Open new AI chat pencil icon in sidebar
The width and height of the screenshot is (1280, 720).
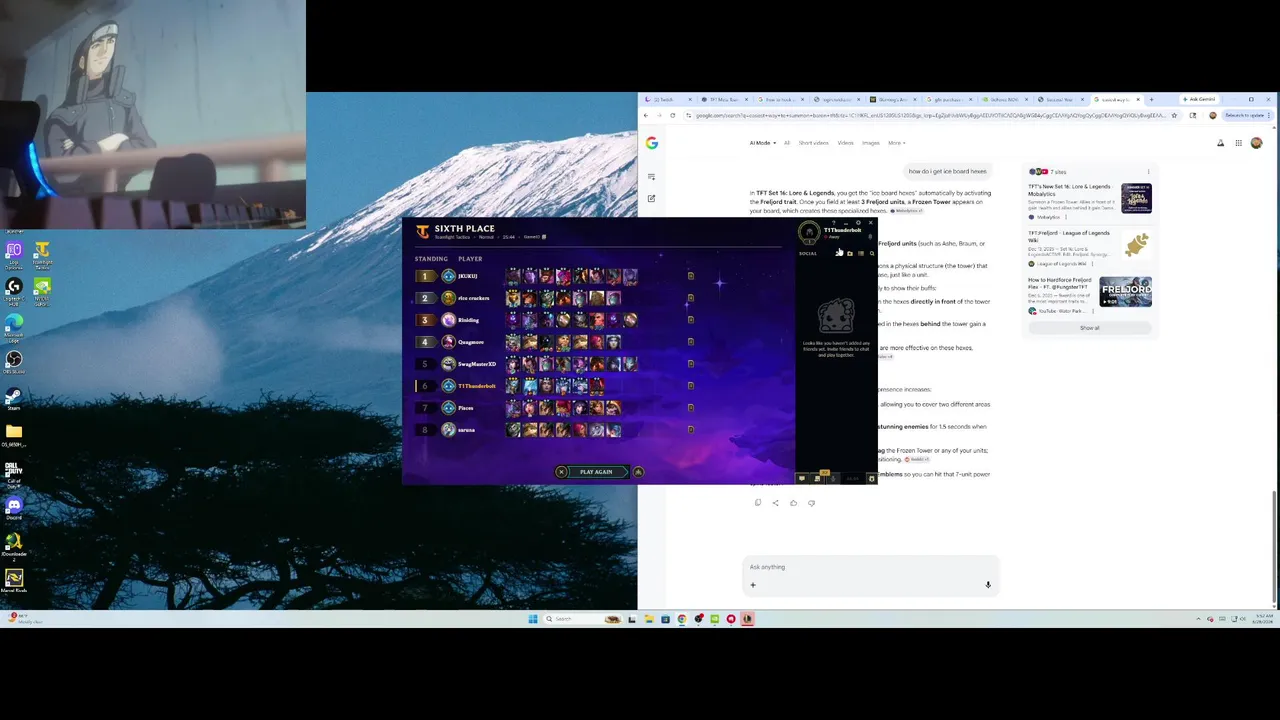[651, 198]
